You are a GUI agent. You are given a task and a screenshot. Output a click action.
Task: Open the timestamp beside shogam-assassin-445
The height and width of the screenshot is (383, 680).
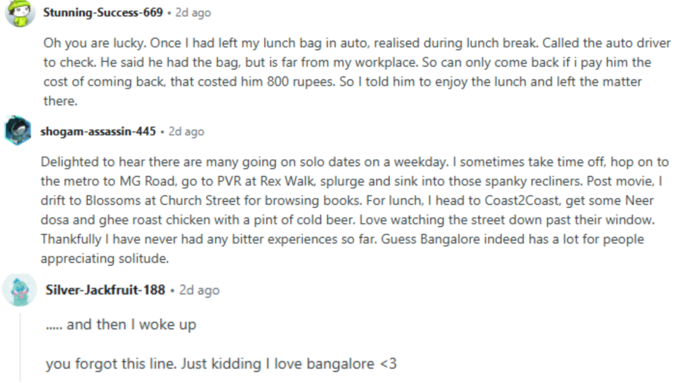[186, 131]
